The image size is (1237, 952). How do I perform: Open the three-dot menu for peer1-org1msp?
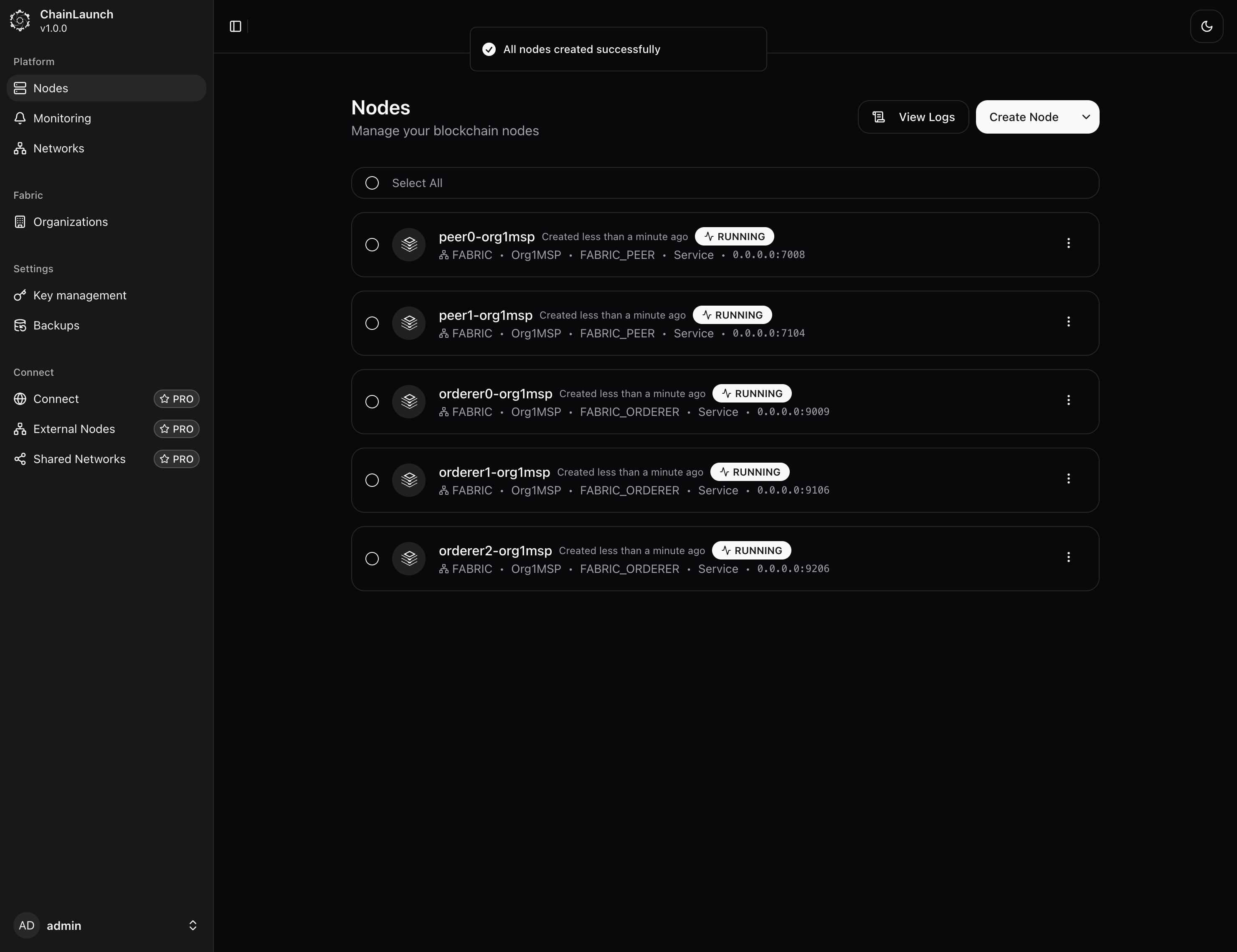(x=1068, y=322)
